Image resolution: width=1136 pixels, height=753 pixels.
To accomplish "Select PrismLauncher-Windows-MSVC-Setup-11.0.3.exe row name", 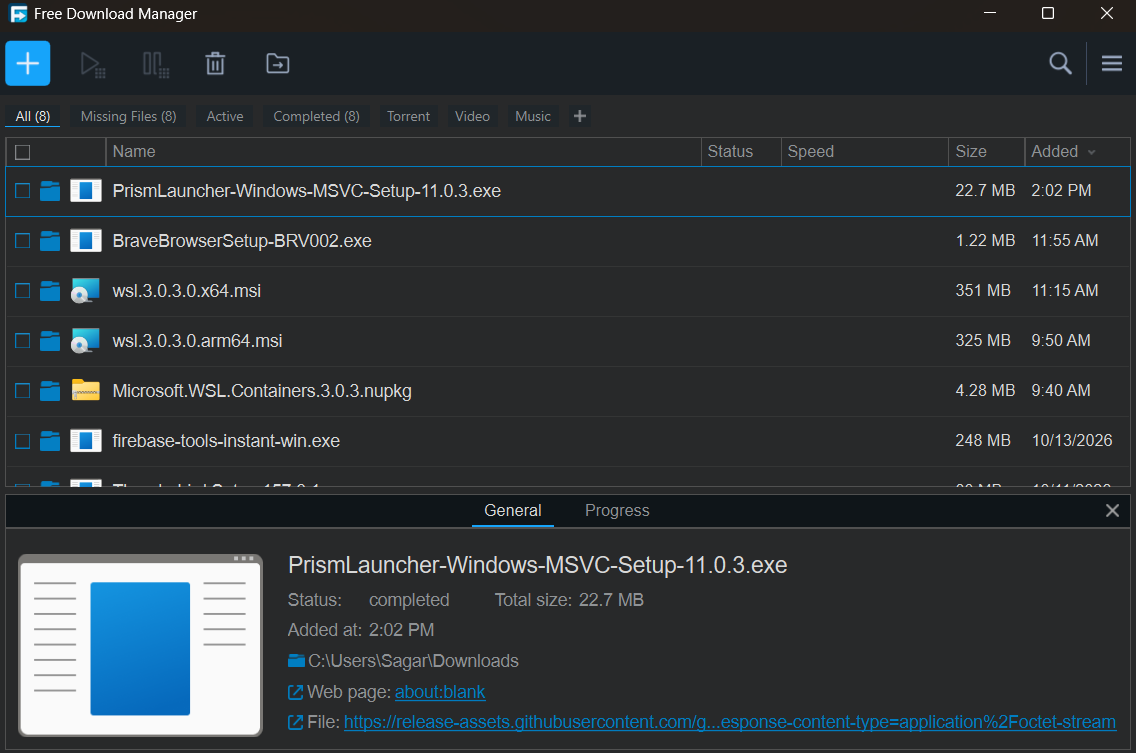I will coord(306,191).
